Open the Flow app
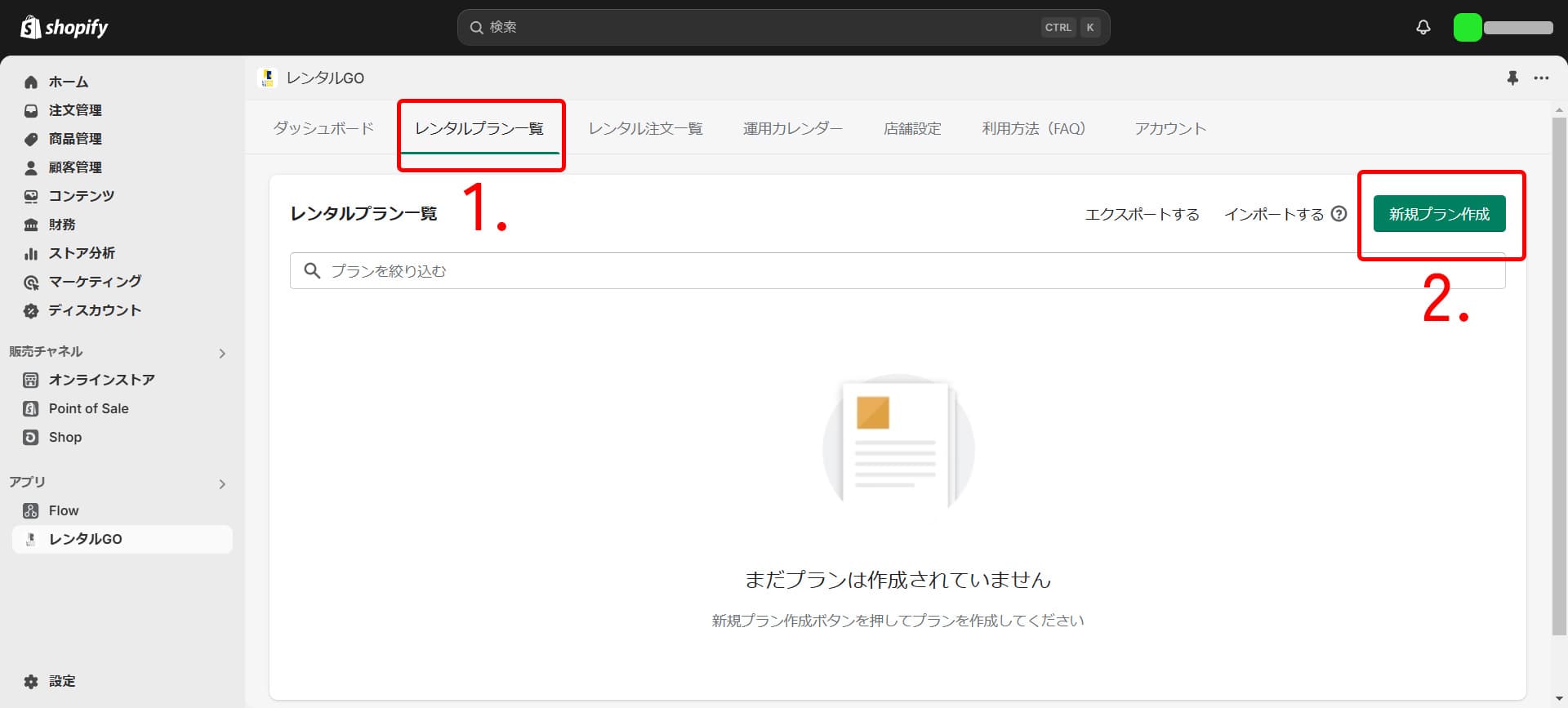This screenshot has width=1568, height=708. [63, 510]
